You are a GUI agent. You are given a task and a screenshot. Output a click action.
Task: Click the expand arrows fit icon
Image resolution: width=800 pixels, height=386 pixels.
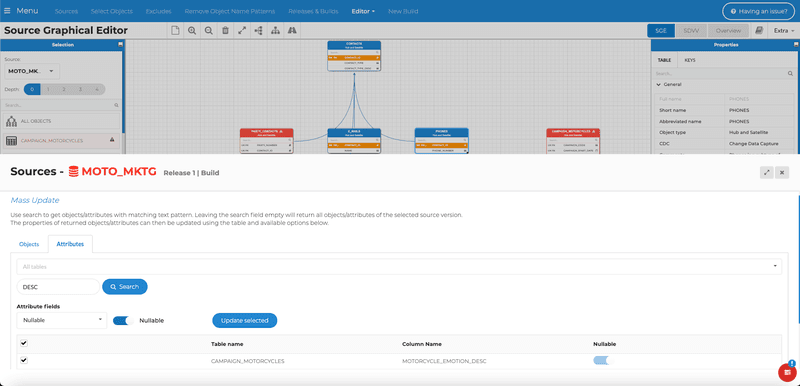click(242, 31)
